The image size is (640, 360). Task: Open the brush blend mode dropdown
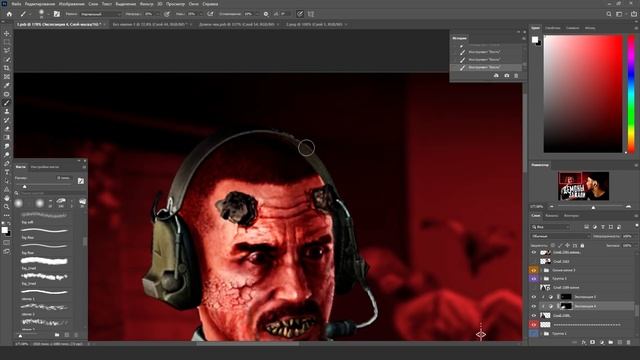point(100,14)
